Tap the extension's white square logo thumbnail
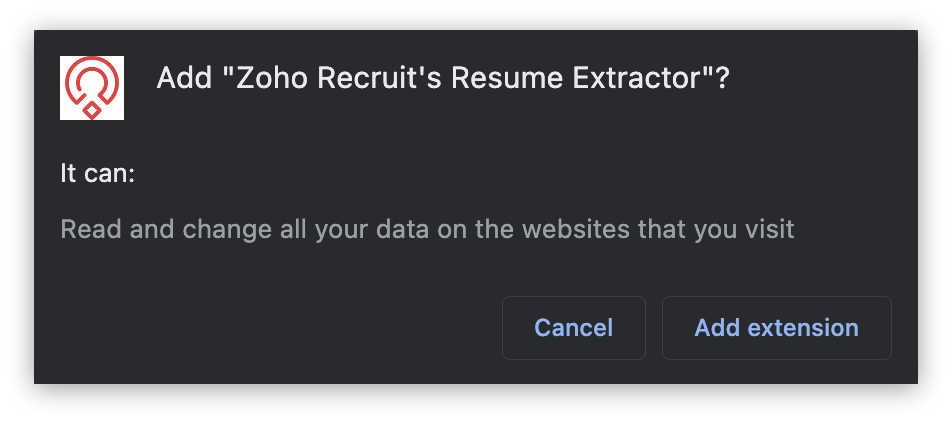The height and width of the screenshot is (422, 952). [92, 88]
